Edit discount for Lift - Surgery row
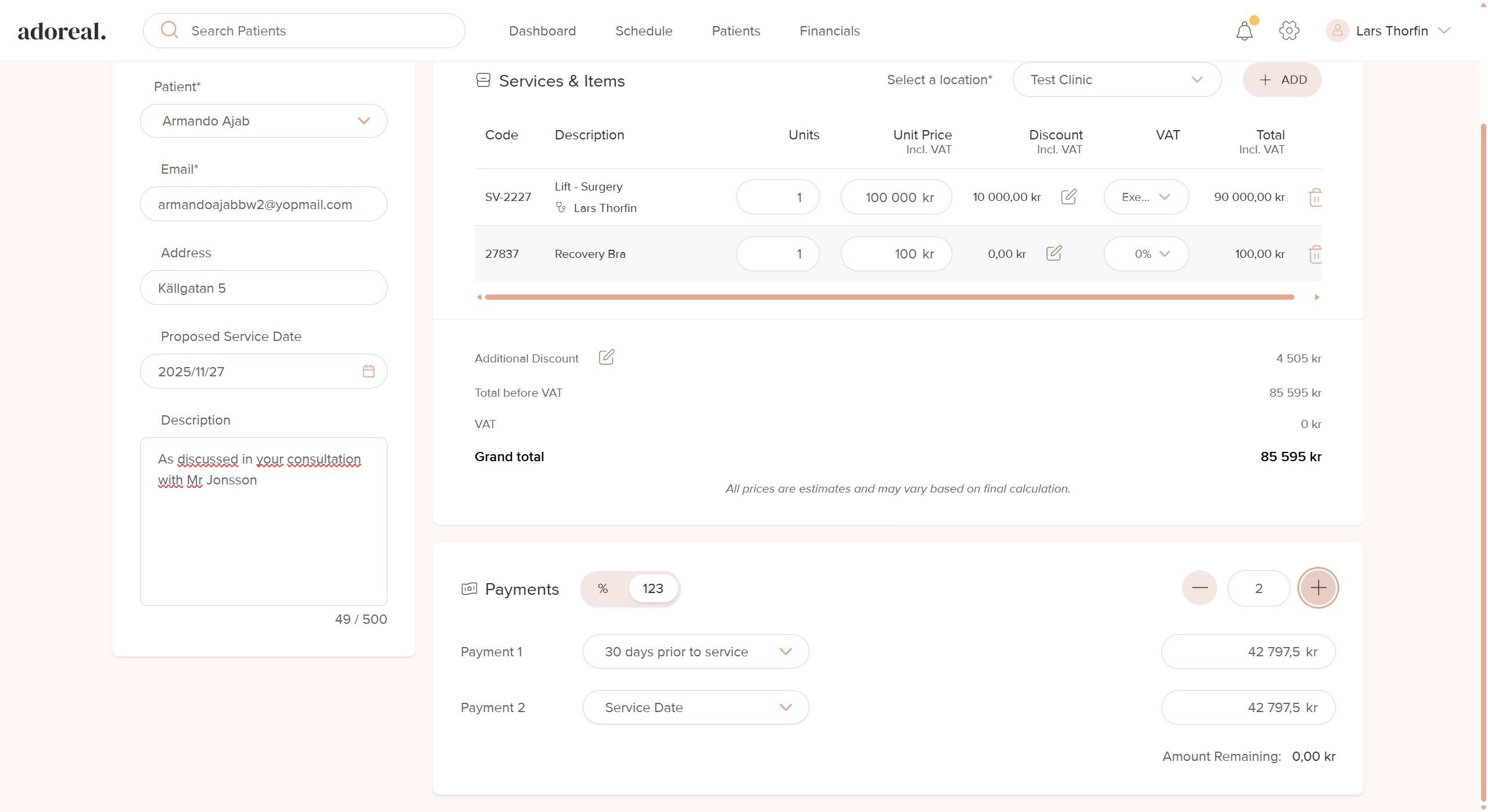 [1069, 197]
